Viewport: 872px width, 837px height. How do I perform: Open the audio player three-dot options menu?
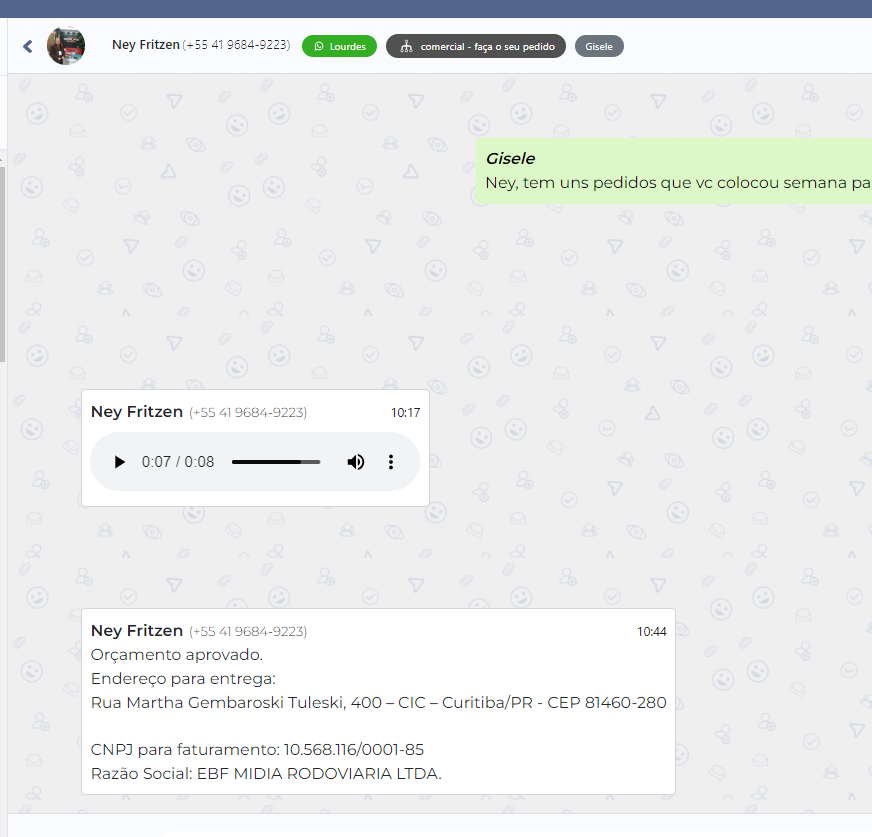click(x=391, y=462)
